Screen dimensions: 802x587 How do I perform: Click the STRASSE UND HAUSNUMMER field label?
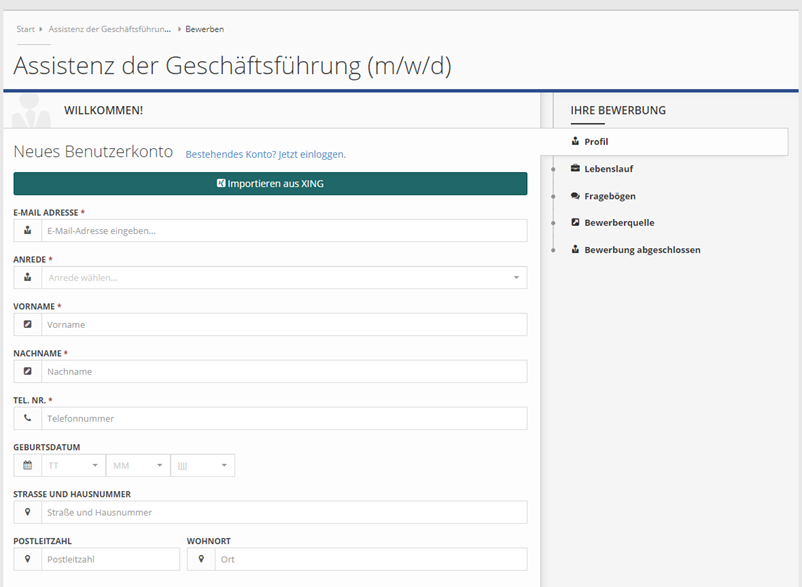pos(72,494)
